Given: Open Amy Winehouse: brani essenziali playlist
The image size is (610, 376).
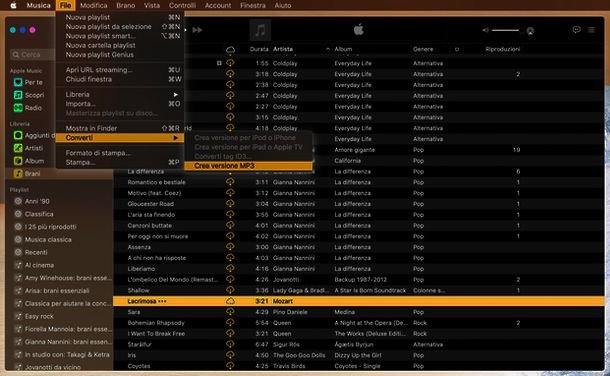Looking at the screenshot, I should [63, 278].
